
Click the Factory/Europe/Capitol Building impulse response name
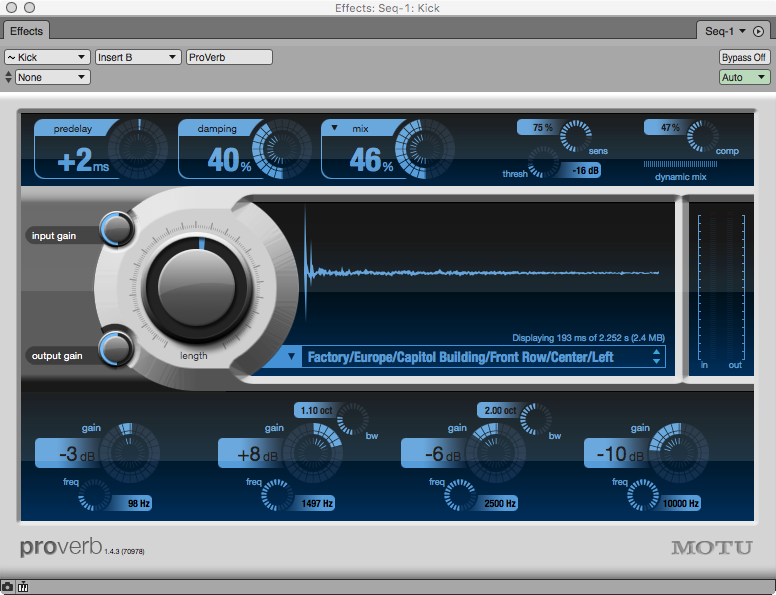pos(460,357)
